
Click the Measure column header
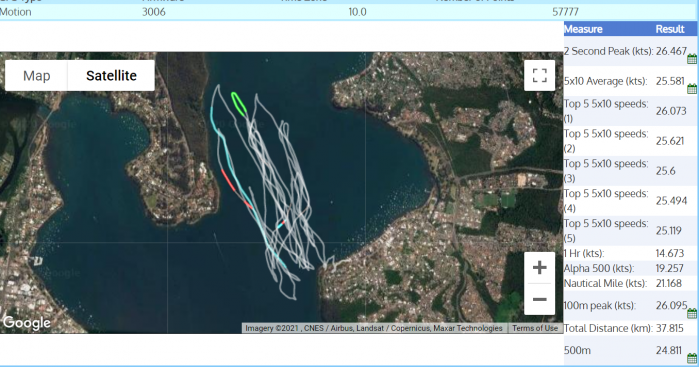583,29
